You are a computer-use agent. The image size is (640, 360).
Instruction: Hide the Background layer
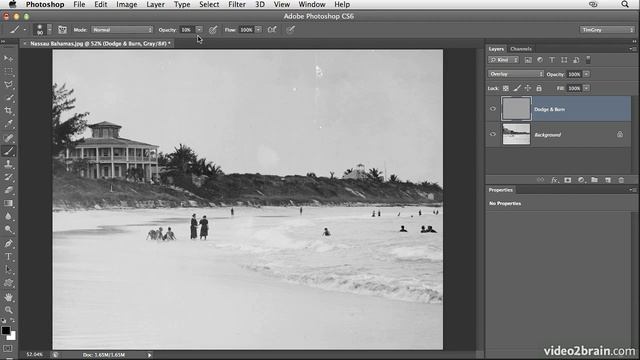(x=493, y=134)
